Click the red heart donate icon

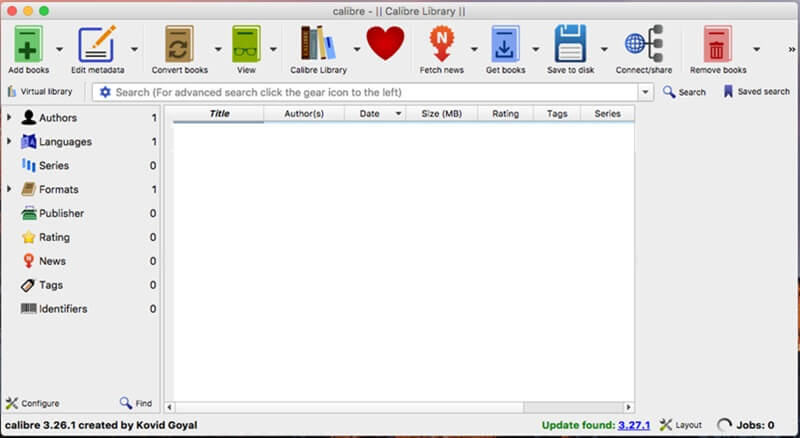point(384,45)
